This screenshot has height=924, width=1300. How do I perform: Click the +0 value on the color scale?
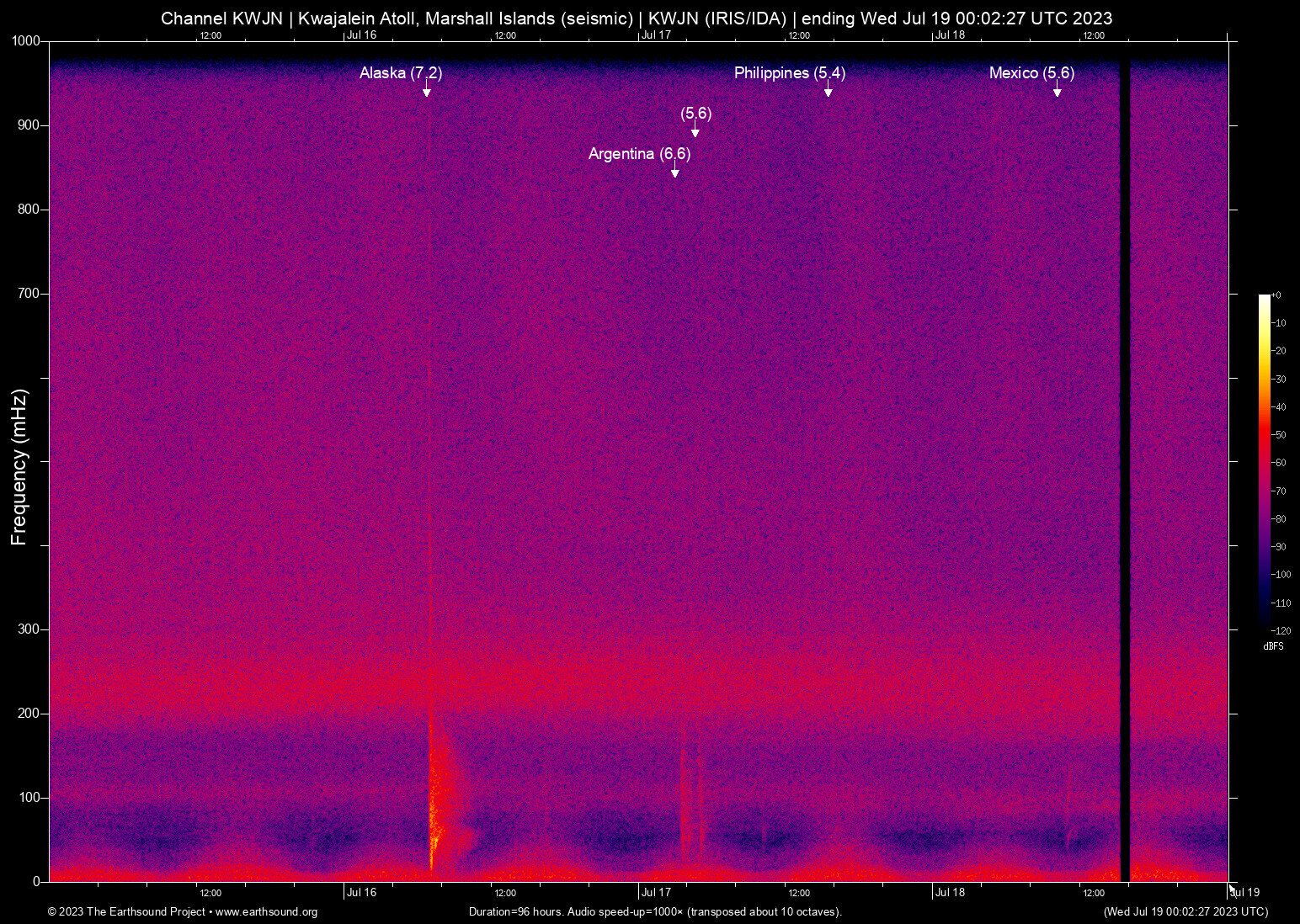pyautogui.click(x=1276, y=295)
